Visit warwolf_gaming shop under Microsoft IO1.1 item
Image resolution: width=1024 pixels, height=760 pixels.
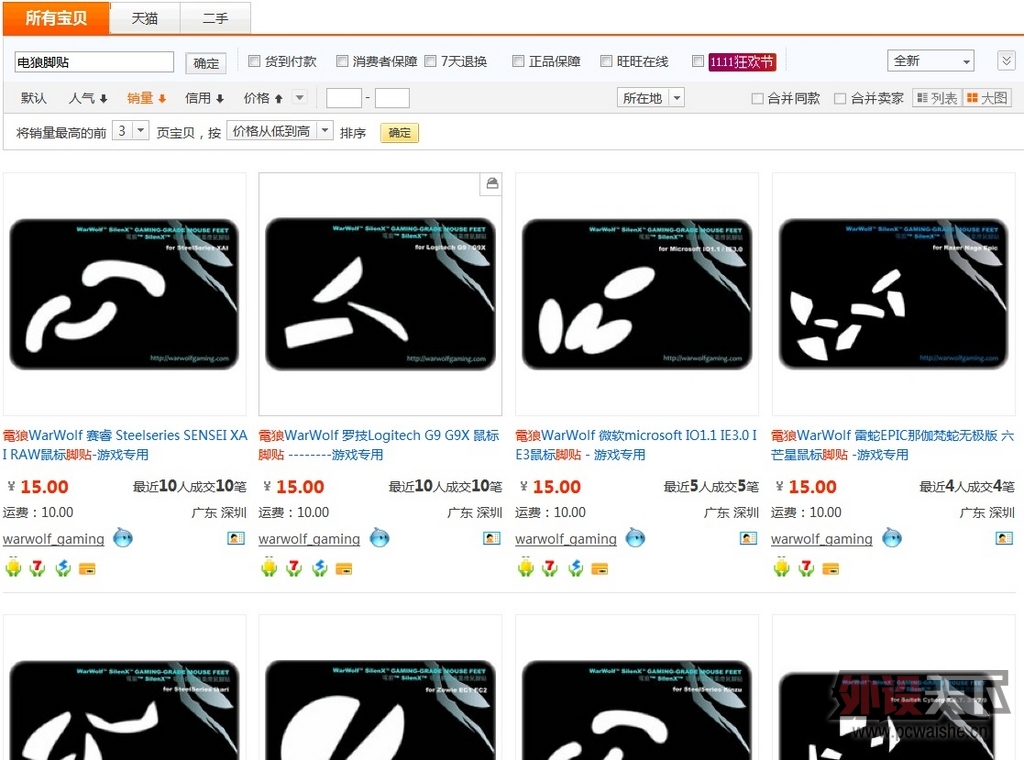pyautogui.click(x=566, y=539)
